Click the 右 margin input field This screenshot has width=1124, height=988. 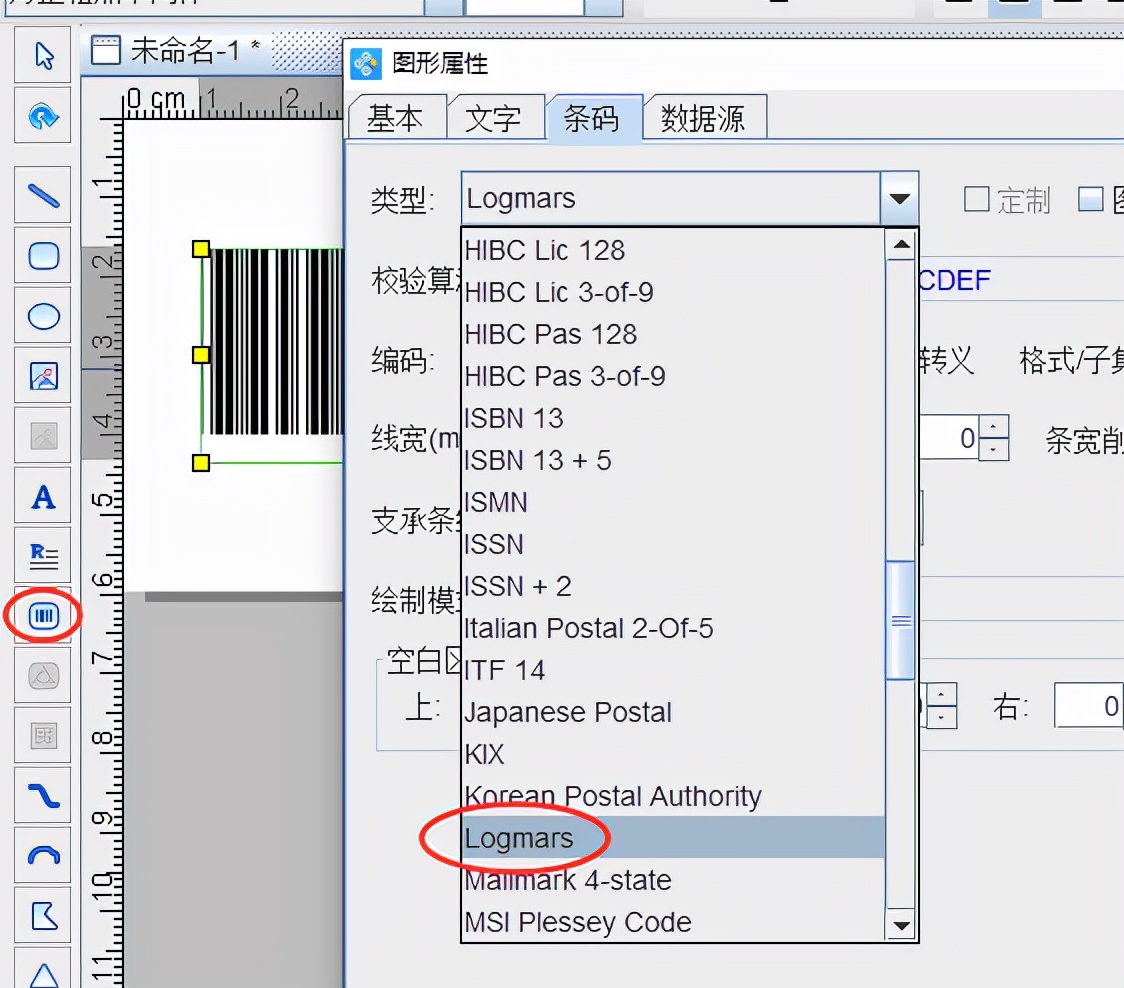[1089, 706]
